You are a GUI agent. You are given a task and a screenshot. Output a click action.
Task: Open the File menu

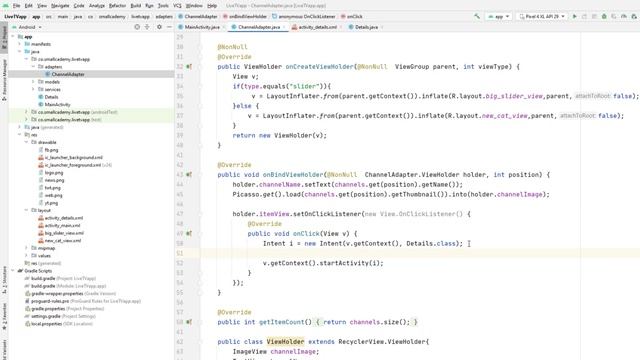tap(16, 6)
